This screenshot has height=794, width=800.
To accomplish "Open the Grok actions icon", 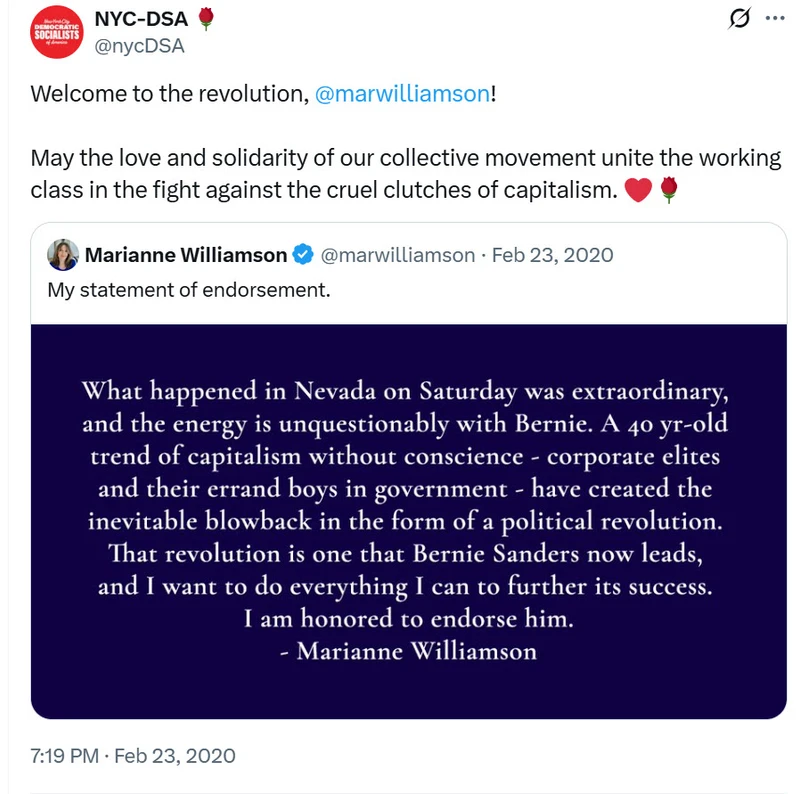I will [x=741, y=19].
